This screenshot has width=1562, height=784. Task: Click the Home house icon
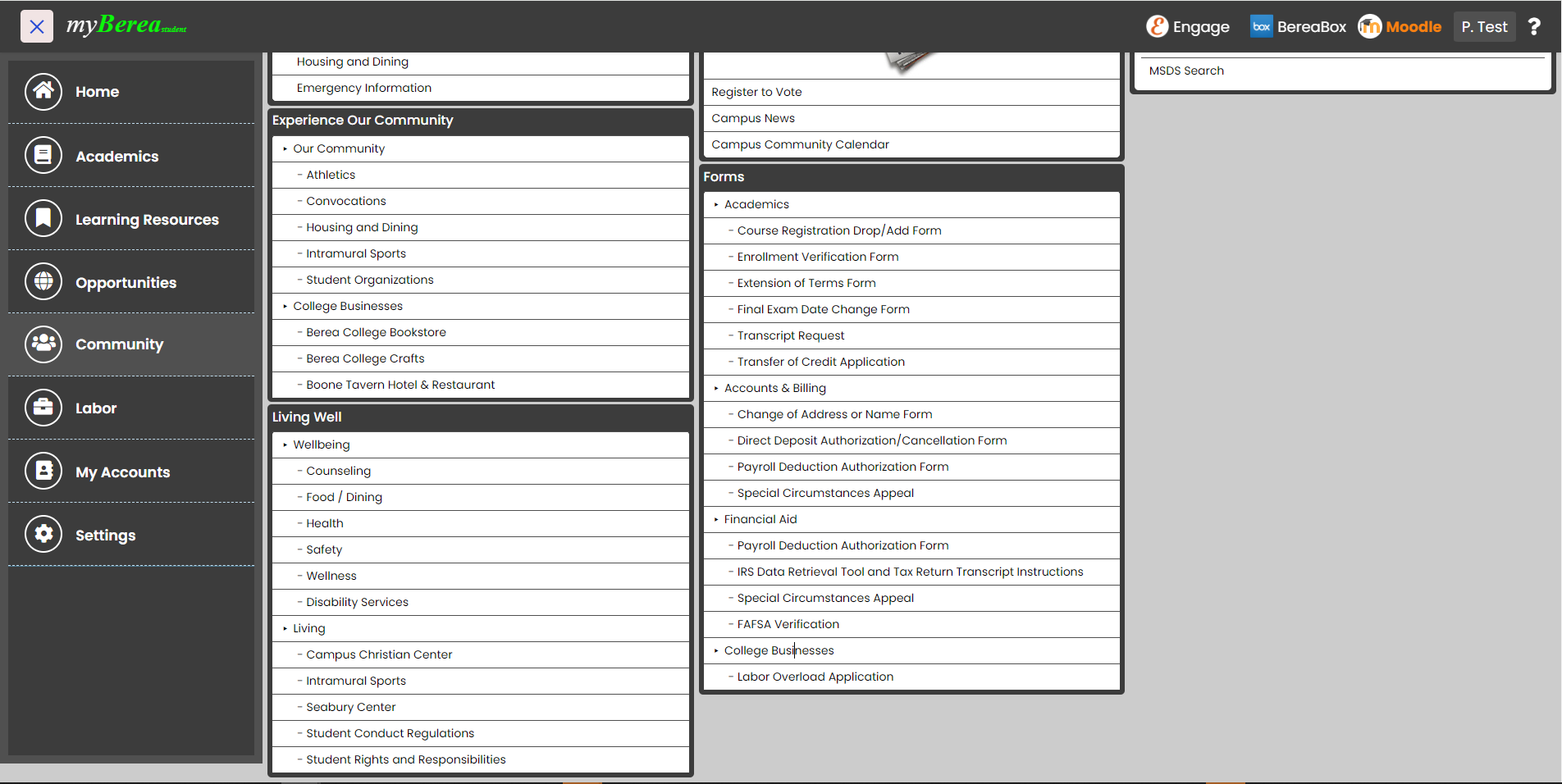pos(43,92)
